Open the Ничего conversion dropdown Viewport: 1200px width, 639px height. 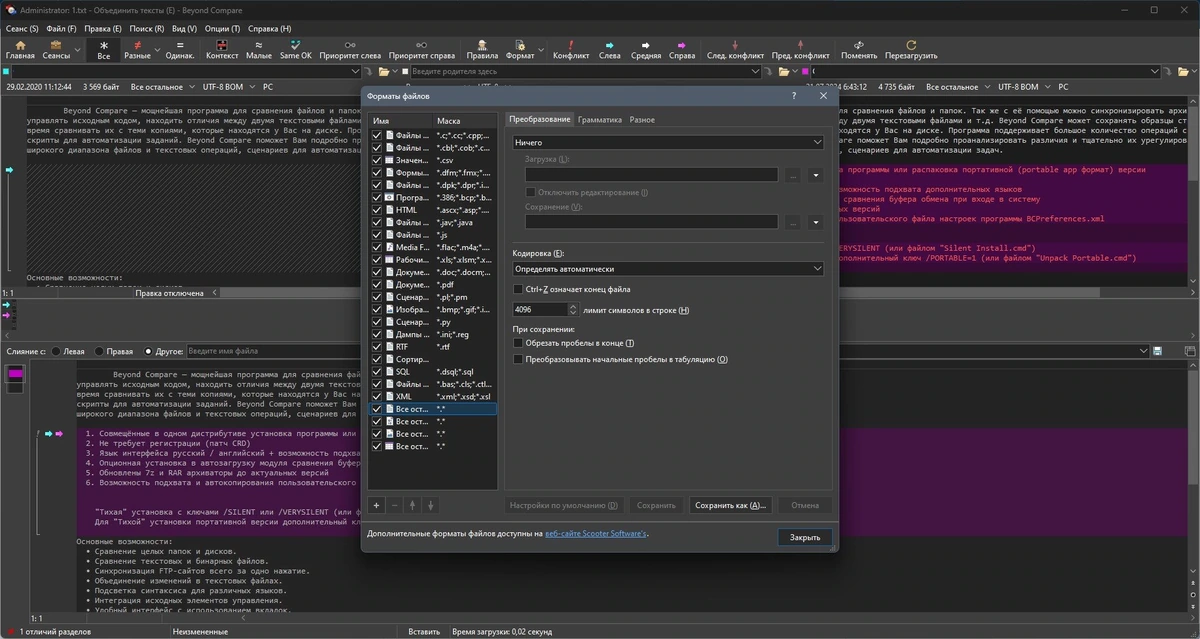point(667,143)
